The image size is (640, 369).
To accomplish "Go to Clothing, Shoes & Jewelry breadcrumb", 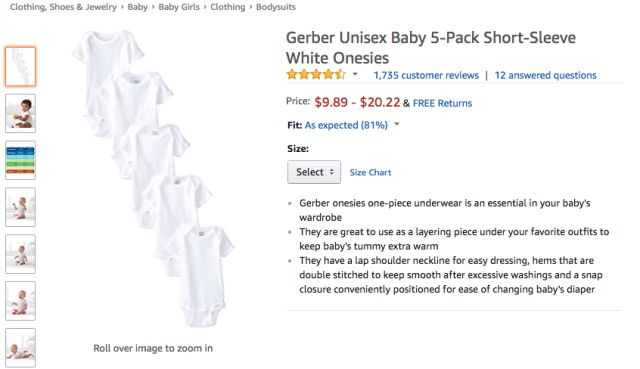I will (63, 7).
